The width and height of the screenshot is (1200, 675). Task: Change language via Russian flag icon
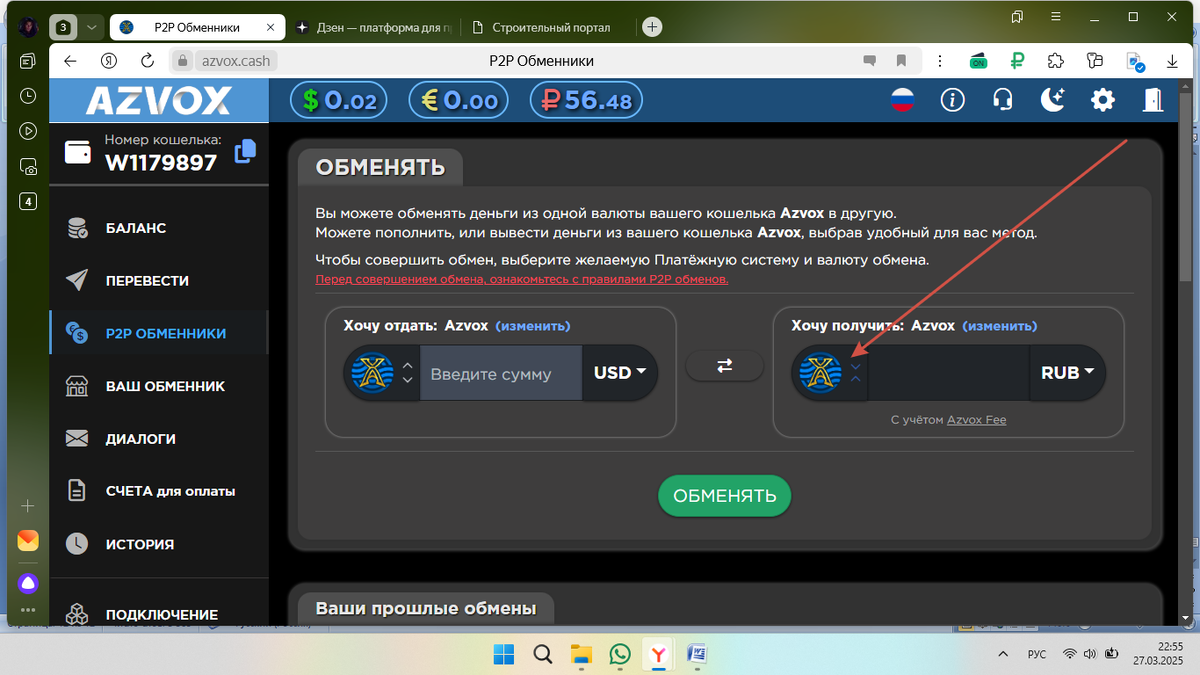903,100
